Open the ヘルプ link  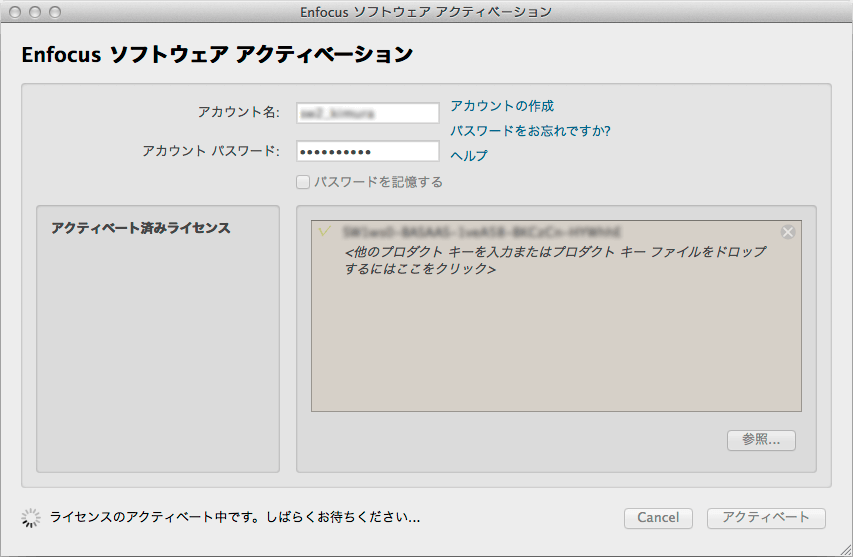pyautogui.click(x=469, y=156)
